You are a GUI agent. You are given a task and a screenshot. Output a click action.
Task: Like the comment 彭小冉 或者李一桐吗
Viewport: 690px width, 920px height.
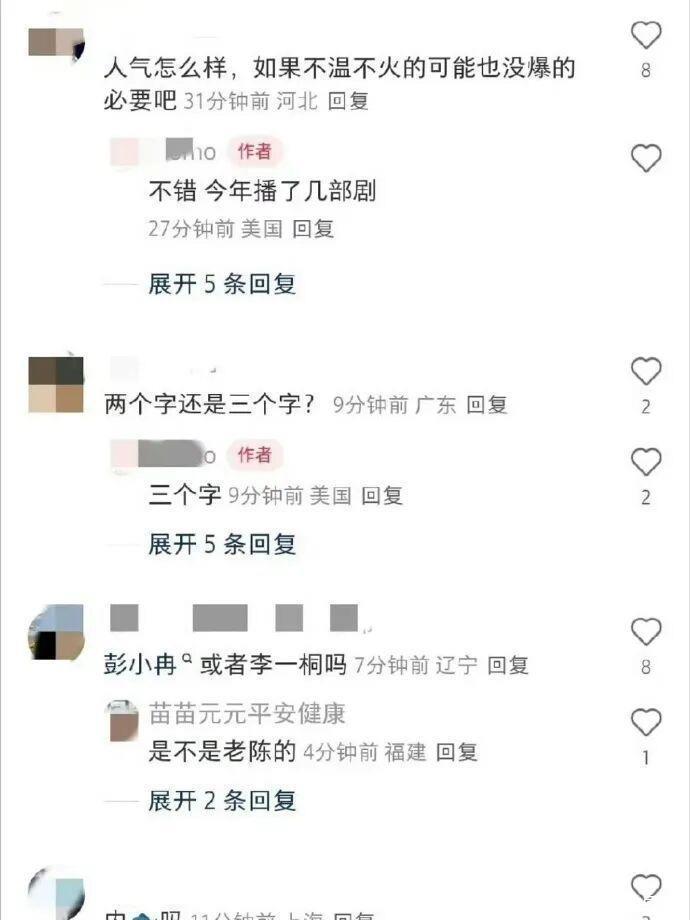[x=646, y=632]
